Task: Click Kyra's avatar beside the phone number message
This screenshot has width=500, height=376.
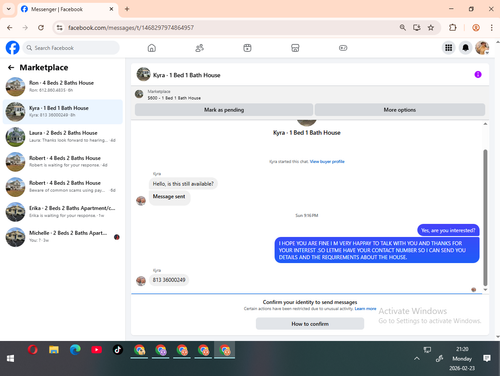Action: [x=141, y=281]
